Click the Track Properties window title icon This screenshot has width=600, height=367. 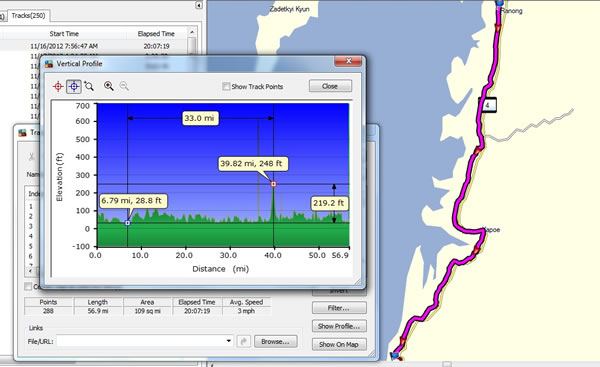[x=23, y=133]
